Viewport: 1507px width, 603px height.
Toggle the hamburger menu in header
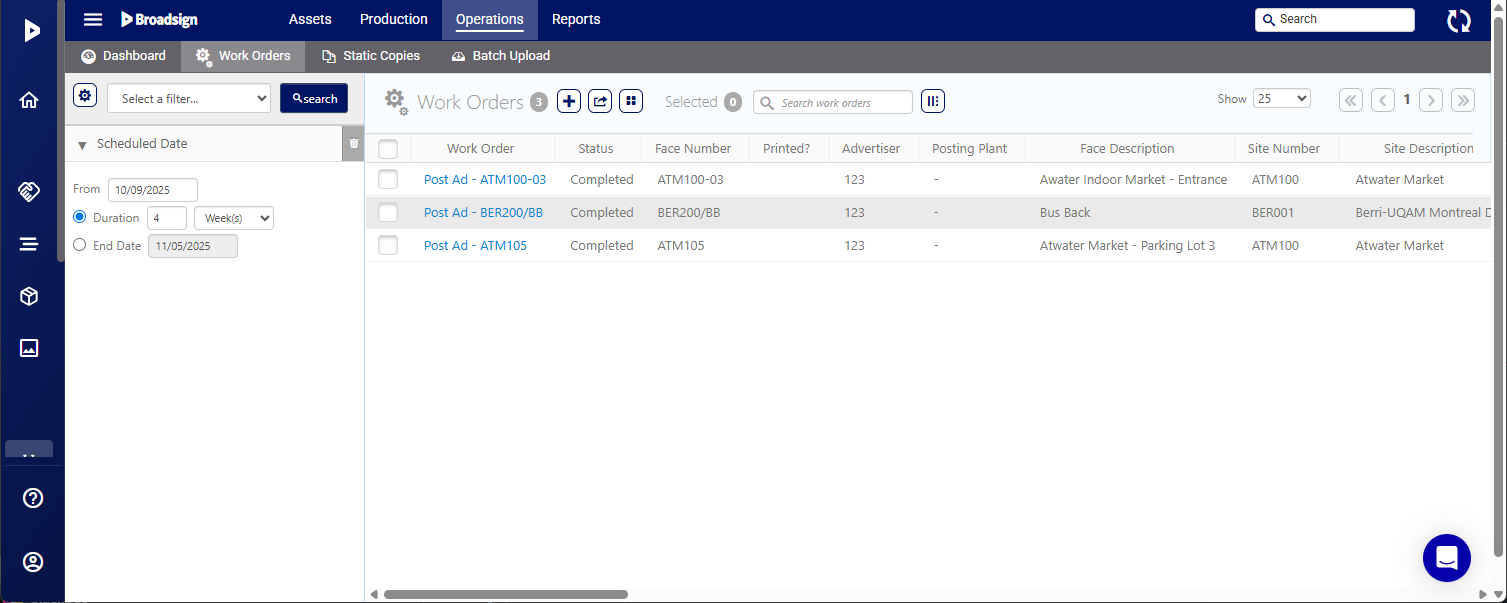pyautogui.click(x=93, y=20)
